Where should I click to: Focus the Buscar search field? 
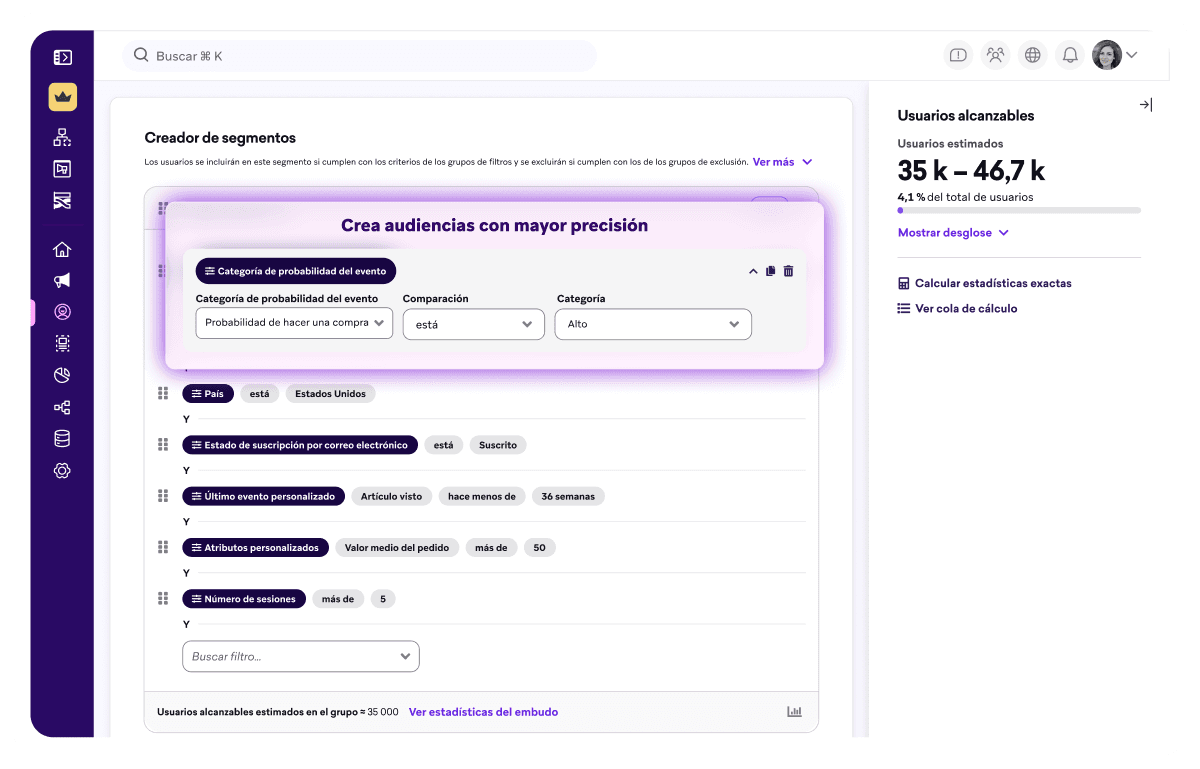360,56
